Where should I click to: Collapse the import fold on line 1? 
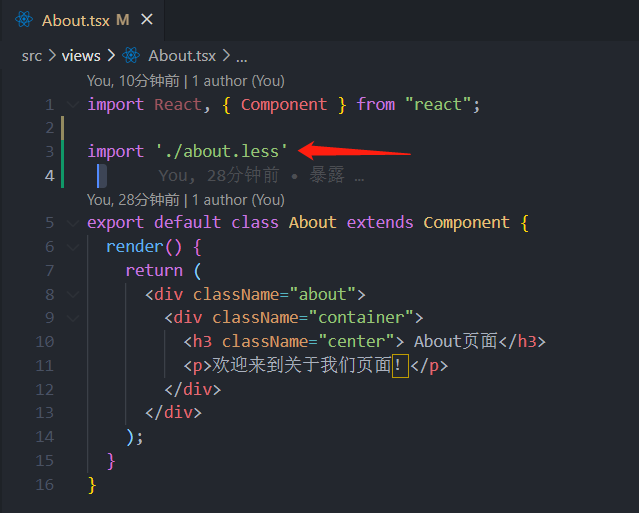pyautogui.click(x=73, y=105)
